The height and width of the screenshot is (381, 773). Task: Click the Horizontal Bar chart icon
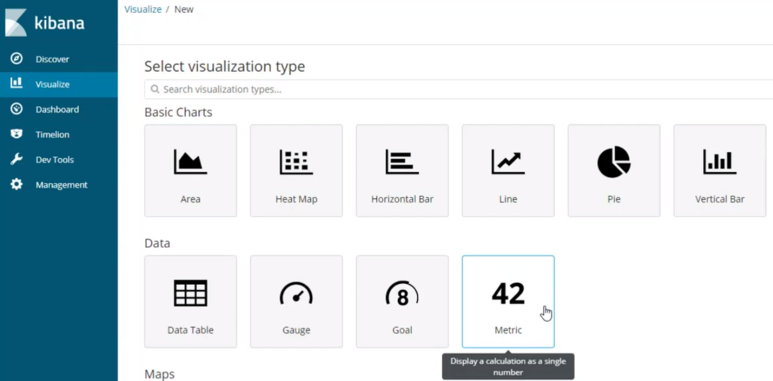402,162
